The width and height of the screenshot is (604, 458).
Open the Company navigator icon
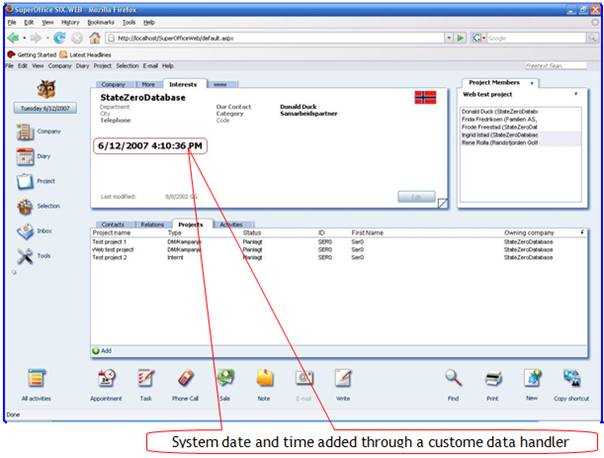(25, 132)
